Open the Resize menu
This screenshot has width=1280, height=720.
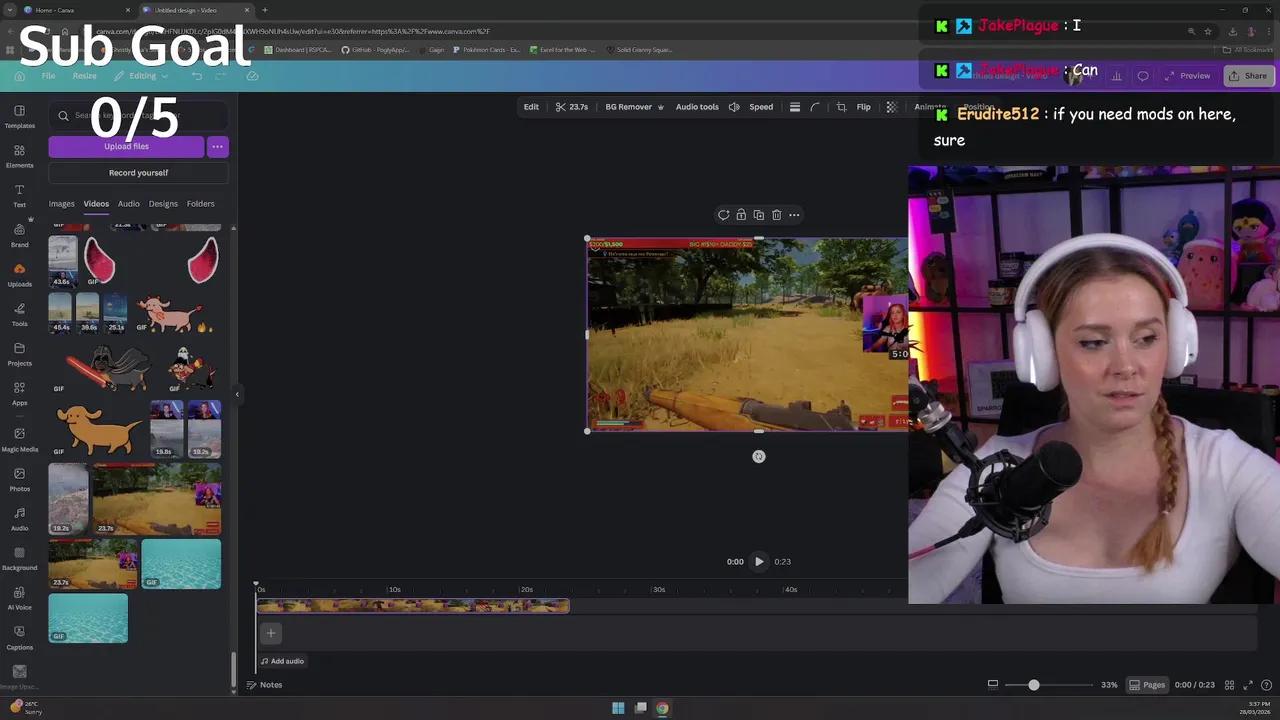coord(84,76)
